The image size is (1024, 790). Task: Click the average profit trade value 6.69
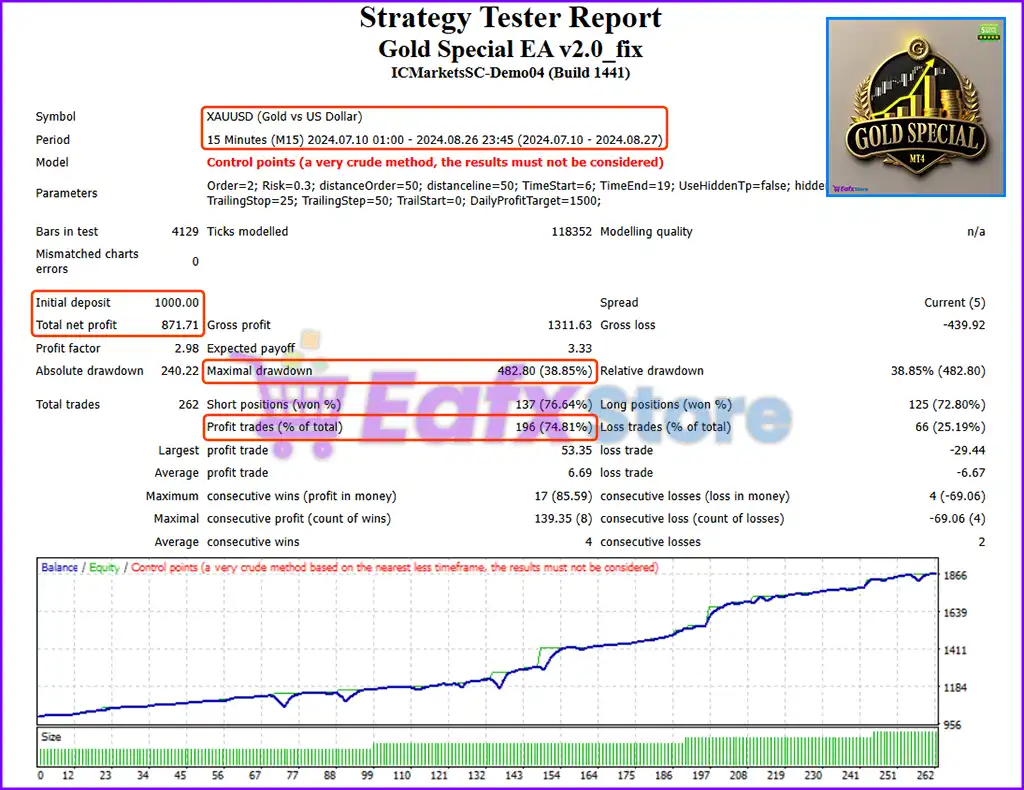click(x=579, y=472)
